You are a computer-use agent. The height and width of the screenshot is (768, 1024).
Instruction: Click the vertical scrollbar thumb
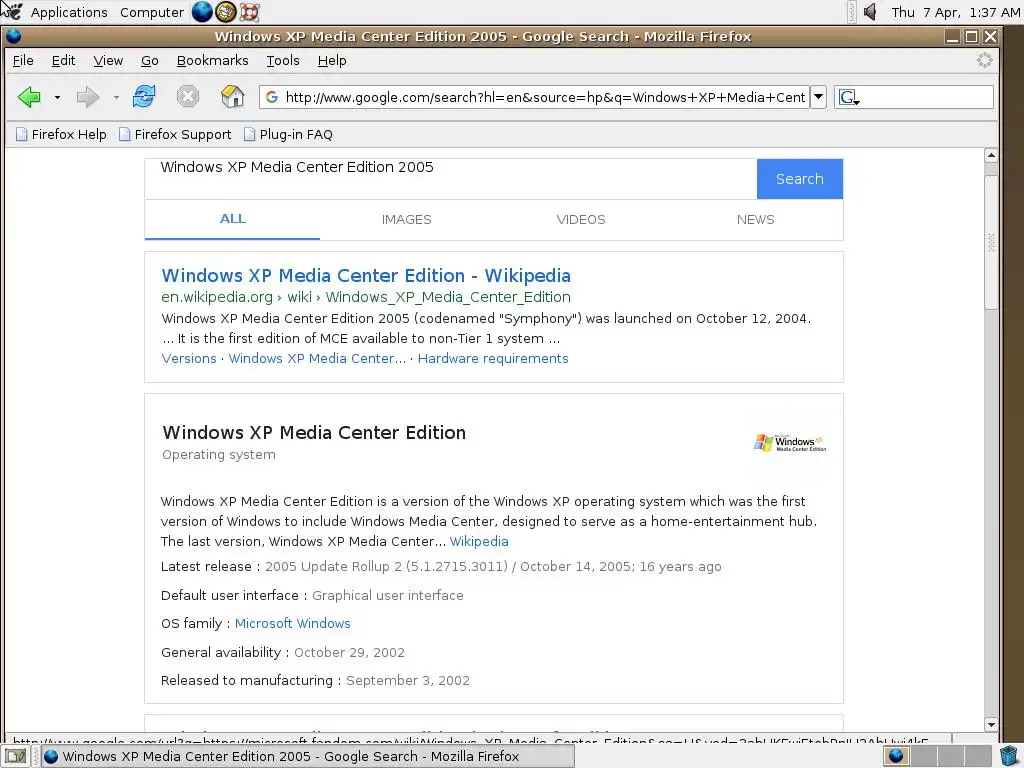click(991, 242)
